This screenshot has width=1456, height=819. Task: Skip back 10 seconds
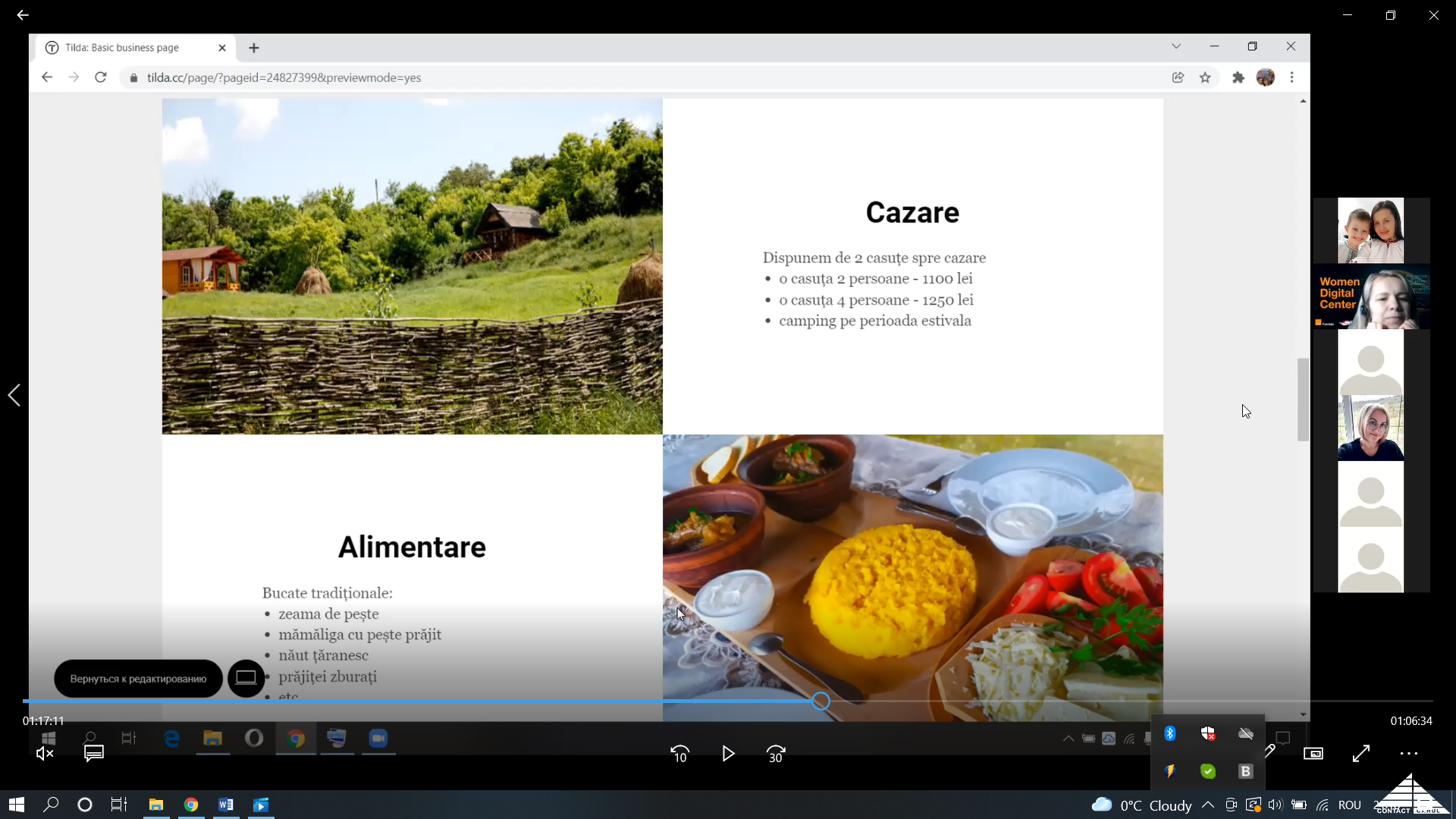pos(680,754)
